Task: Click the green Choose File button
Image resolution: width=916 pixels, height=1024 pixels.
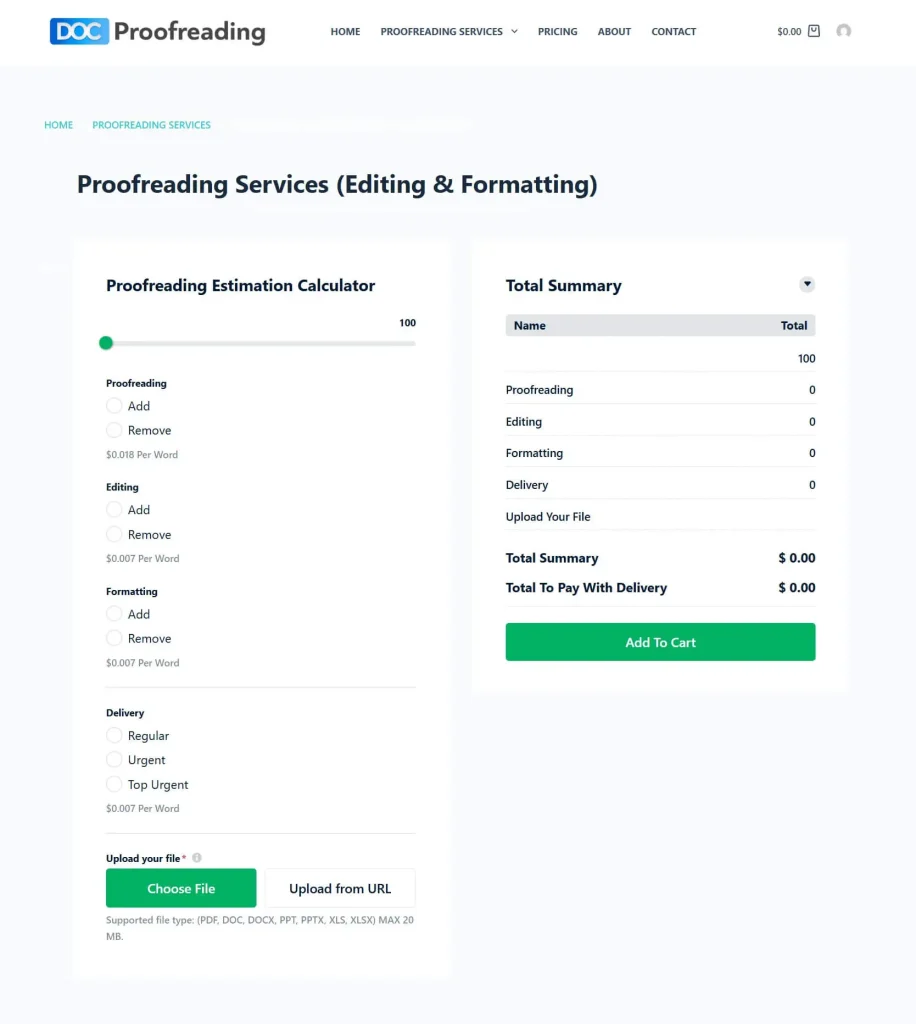Action: coord(181,888)
